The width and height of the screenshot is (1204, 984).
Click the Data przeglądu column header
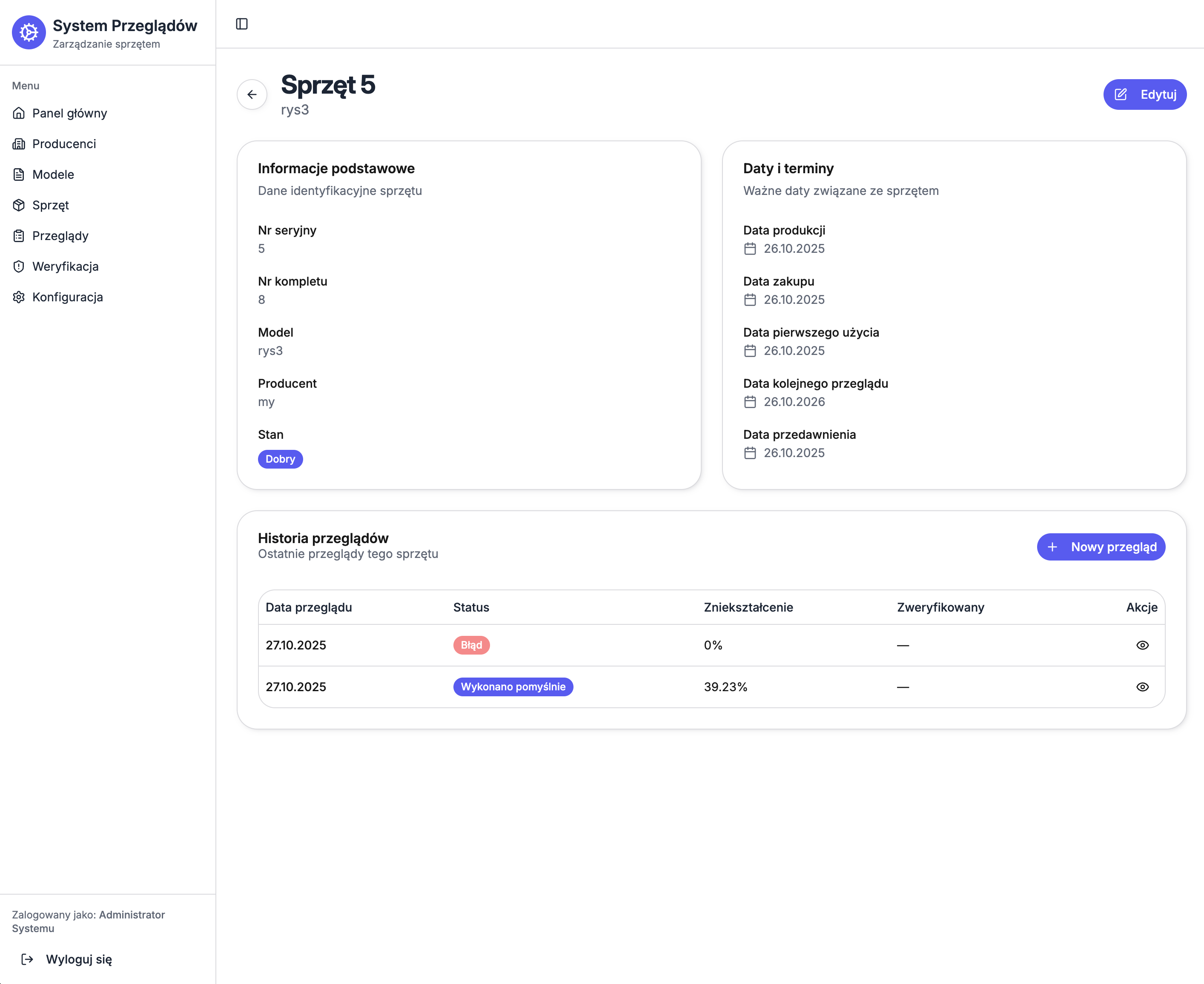pyautogui.click(x=309, y=608)
